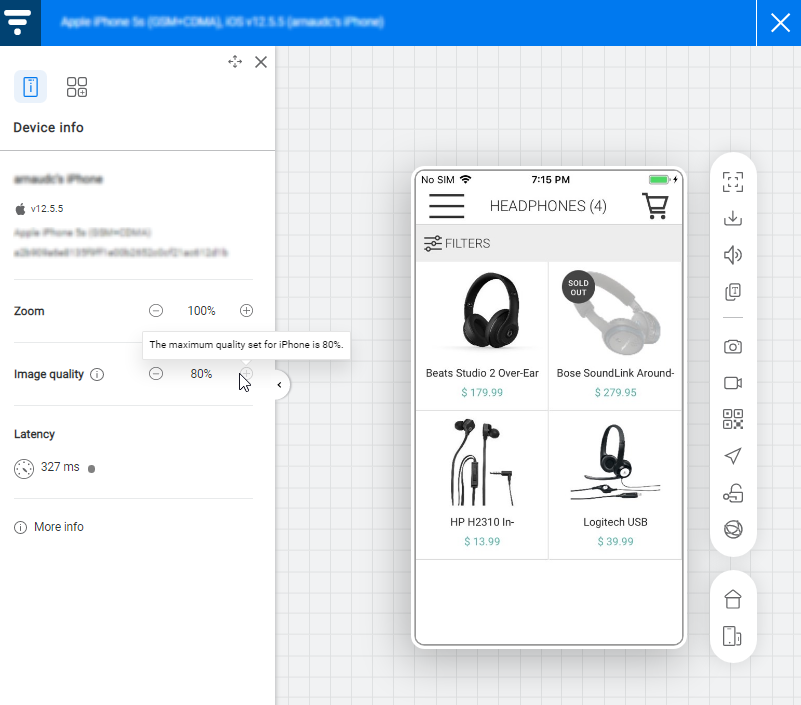Decrease zoom with the minus button

point(156,311)
